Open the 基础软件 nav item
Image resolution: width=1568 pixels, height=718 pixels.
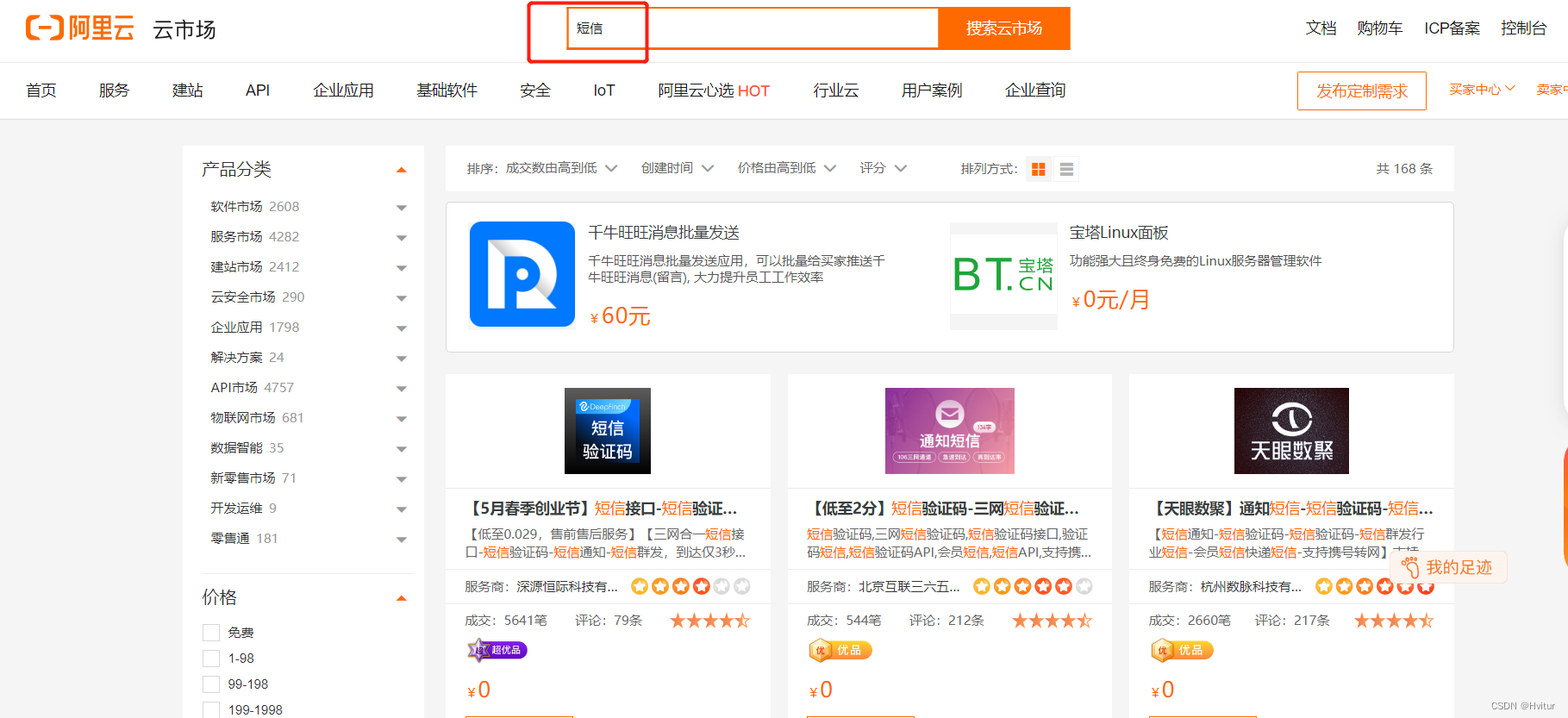pos(447,91)
